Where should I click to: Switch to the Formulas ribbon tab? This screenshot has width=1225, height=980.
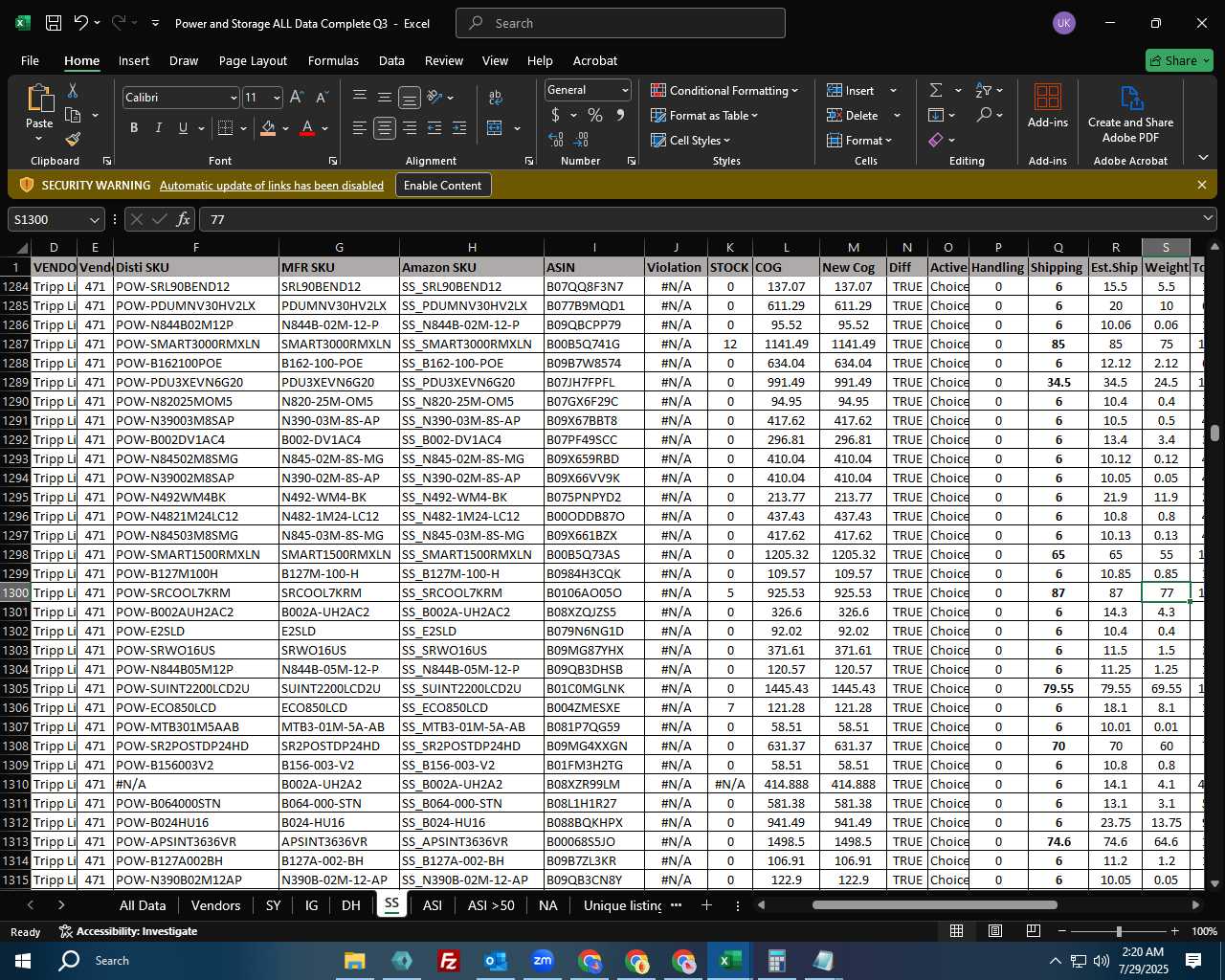(333, 60)
